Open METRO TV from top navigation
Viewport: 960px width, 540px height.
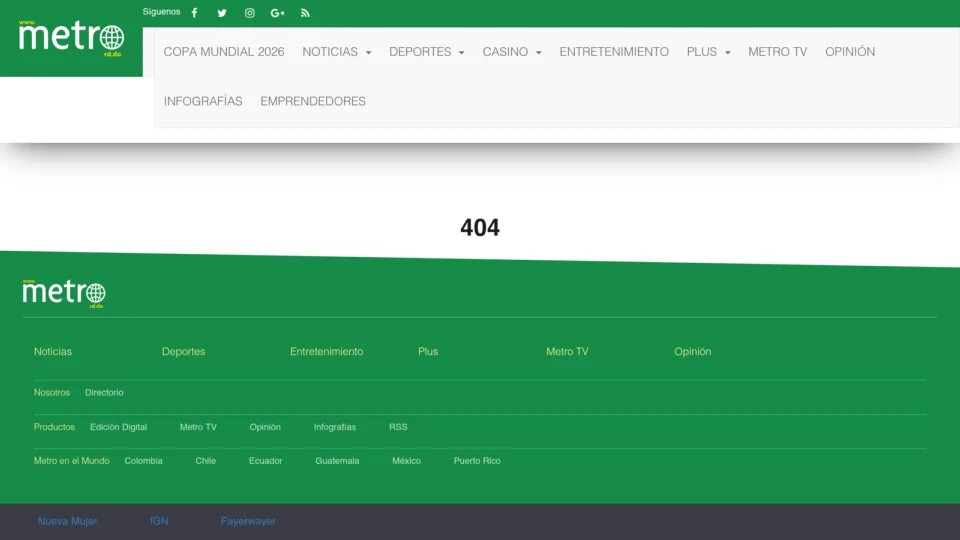coord(778,52)
